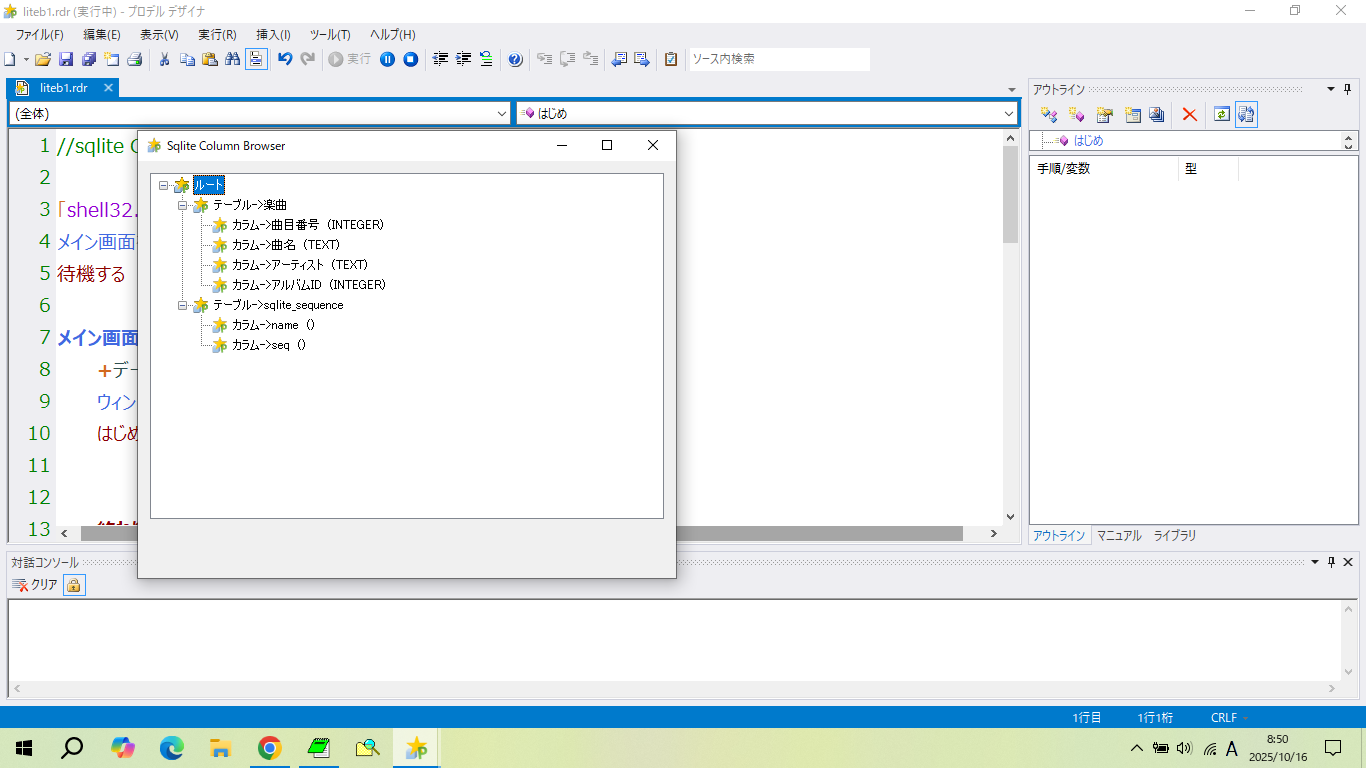This screenshot has height=768, width=1366.
Task: Open the 挿入(I) menu
Action: (273, 35)
